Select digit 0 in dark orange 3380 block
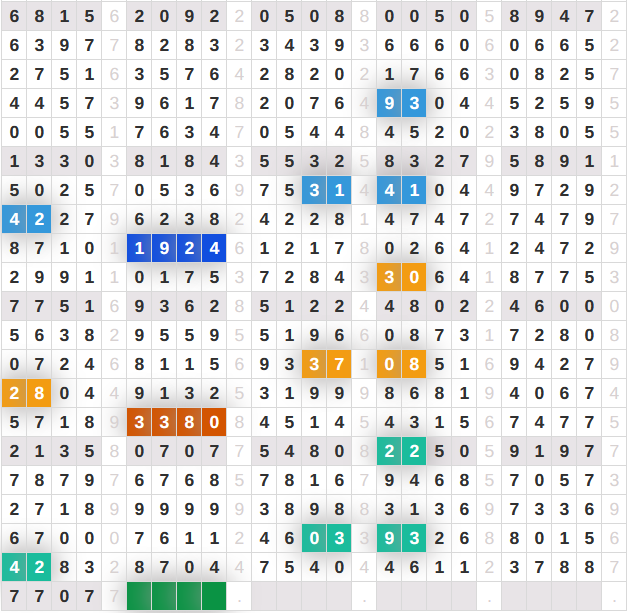Viewport: 628px width, 613px height. (214, 423)
